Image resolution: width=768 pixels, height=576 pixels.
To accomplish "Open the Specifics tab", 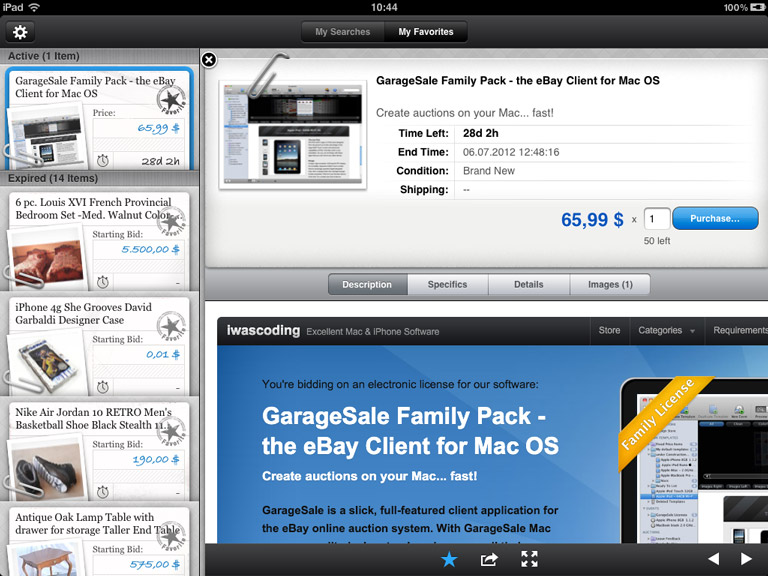I will pyautogui.click(x=448, y=285).
